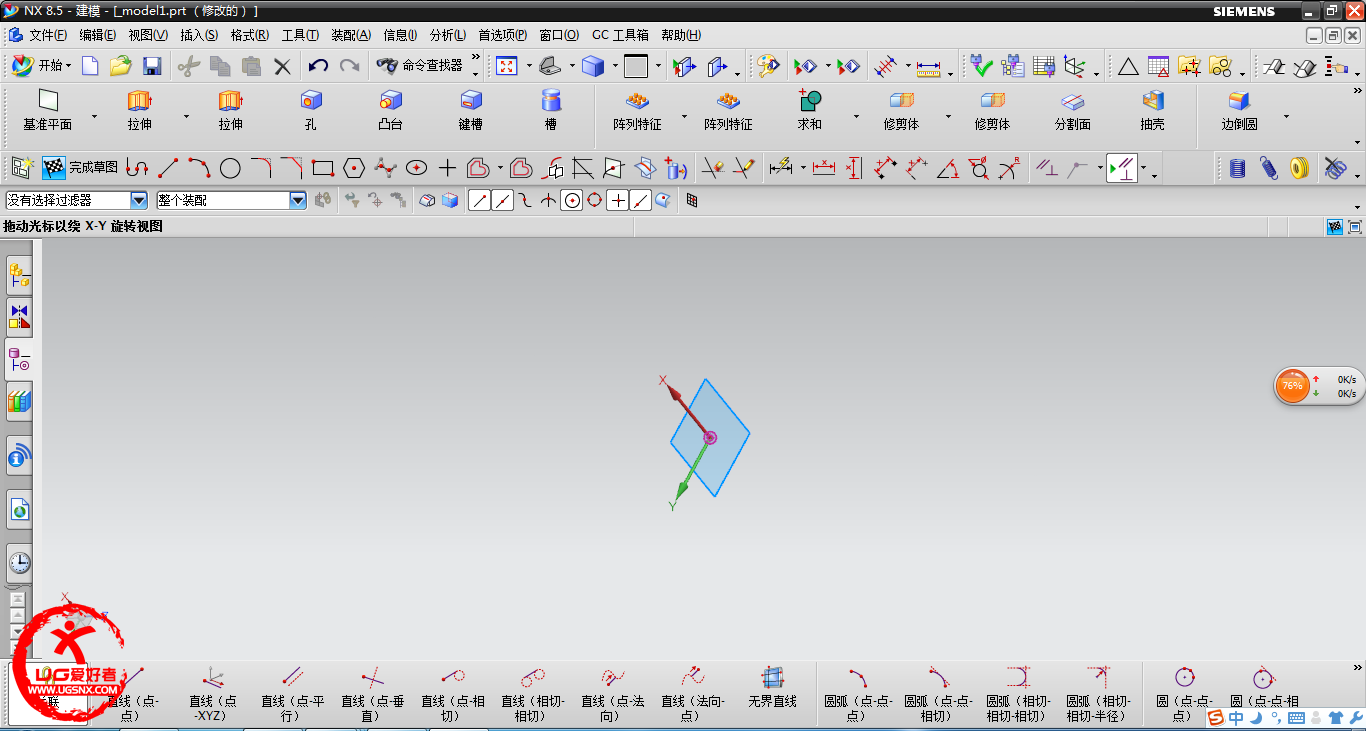
Task: Open the 命令查找器 command finder
Action: coord(421,66)
